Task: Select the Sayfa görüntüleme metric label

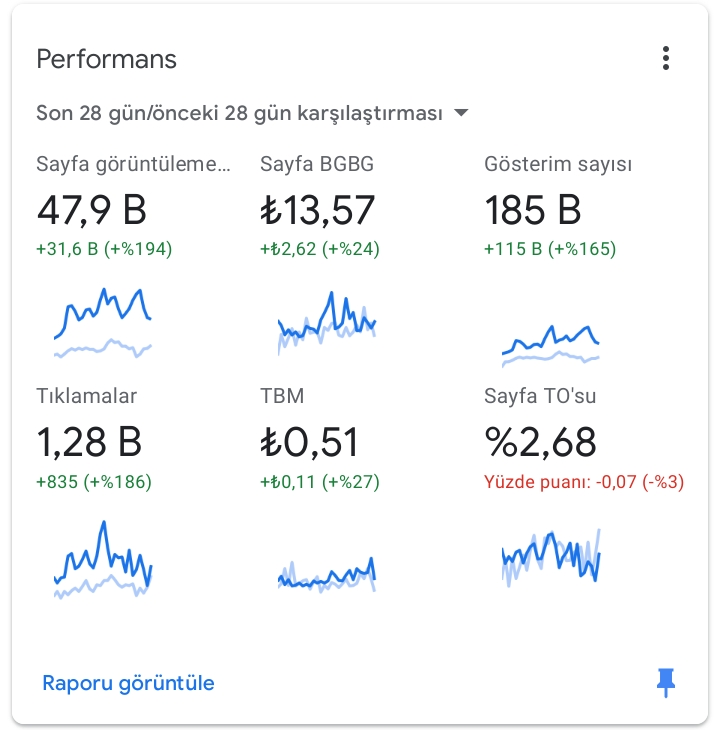Action: click(133, 164)
